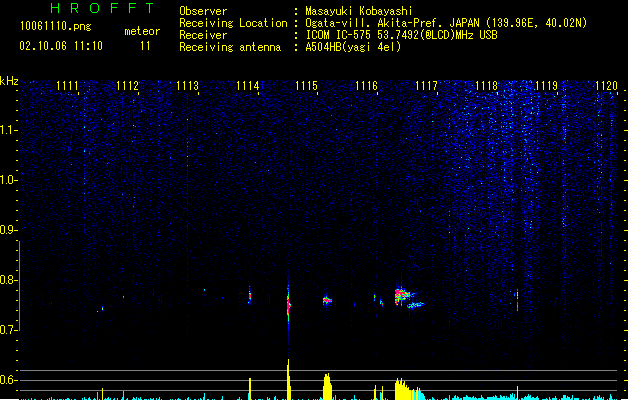Image resolution: width=629 pixels, height=400 pixels.
Task: Click the 1.0 frequency axis label
Action: [8, 180]
